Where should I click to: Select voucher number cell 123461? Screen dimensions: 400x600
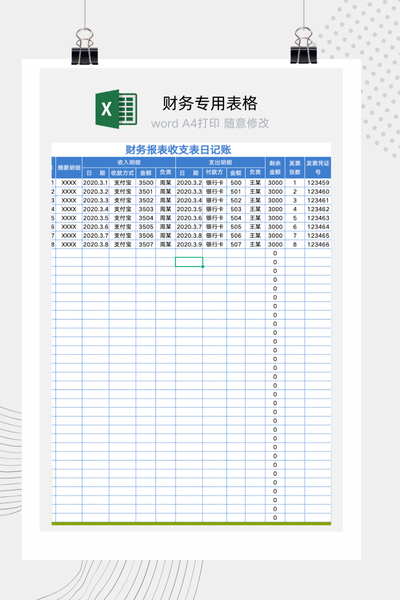point(318,201)
